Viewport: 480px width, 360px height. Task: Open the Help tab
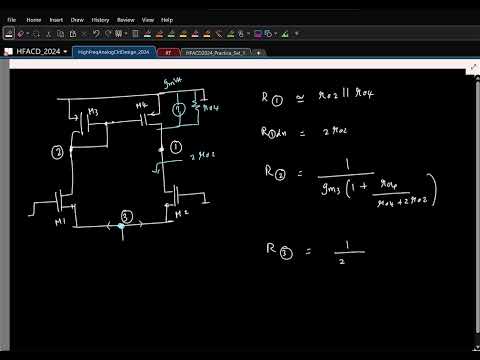tap(167, 20)
